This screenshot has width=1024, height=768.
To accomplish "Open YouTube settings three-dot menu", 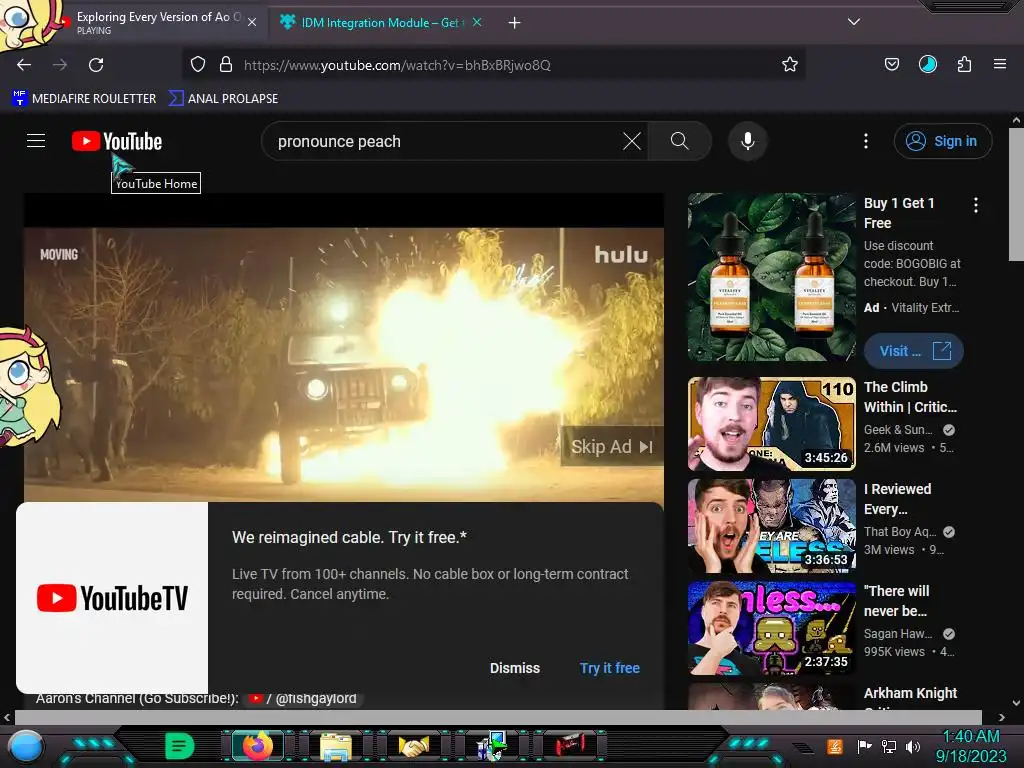I will point(866,141).
